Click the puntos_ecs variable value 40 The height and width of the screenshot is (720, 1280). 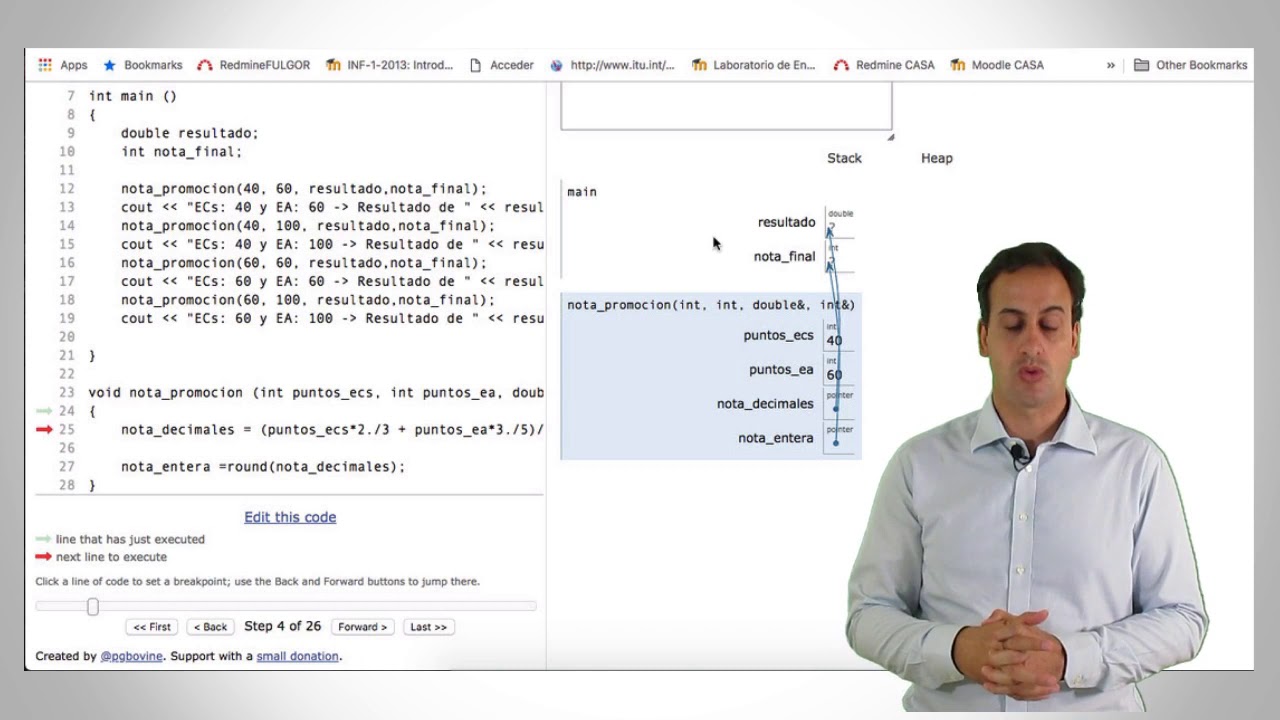click(x=834, y=341)
